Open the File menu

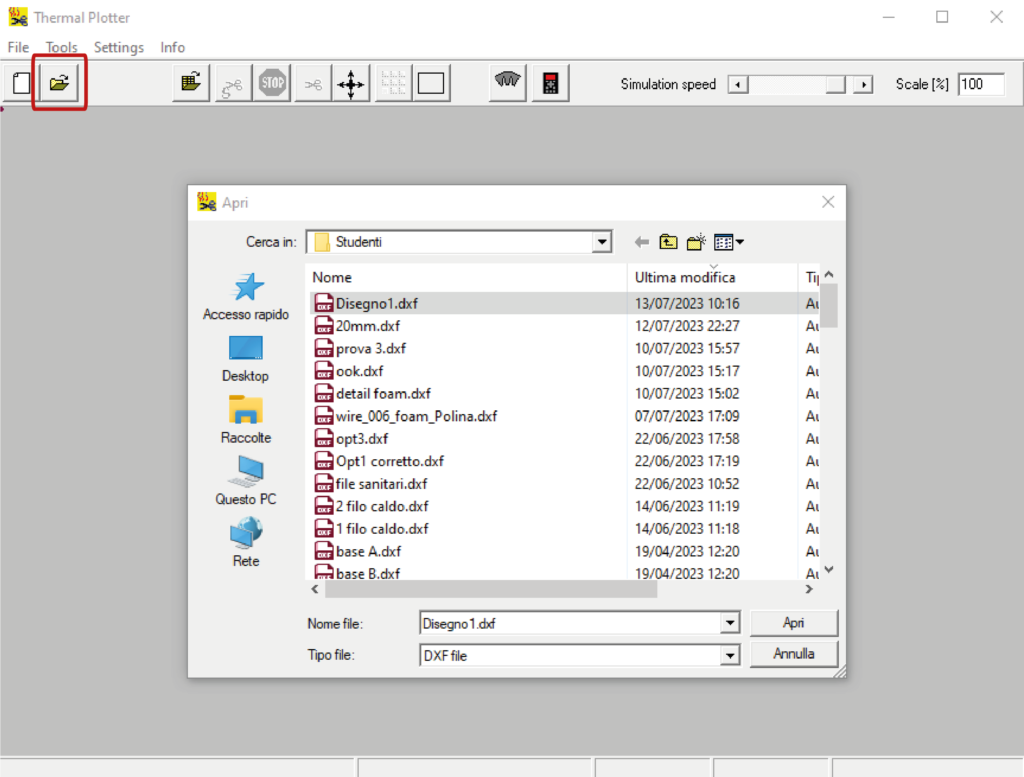click(18, 47)
